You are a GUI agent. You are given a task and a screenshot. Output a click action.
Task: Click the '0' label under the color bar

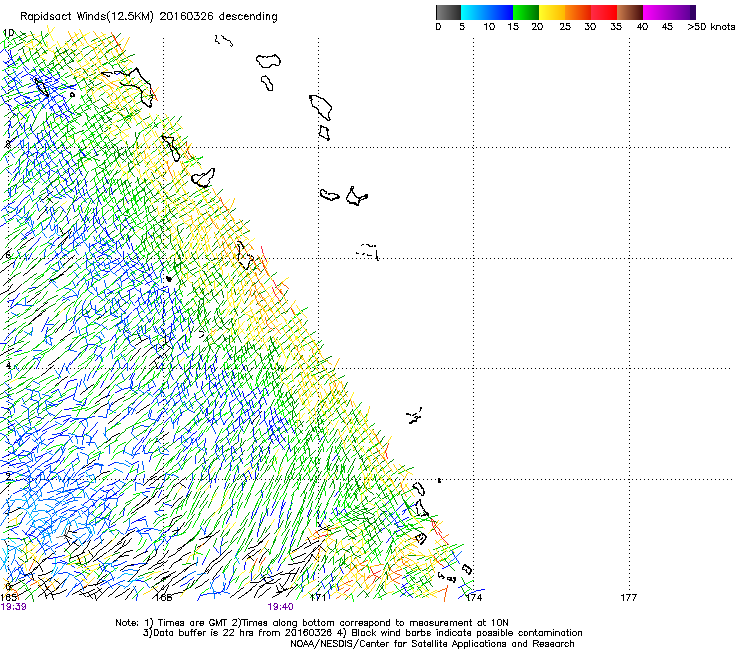(x=438, y=27)
